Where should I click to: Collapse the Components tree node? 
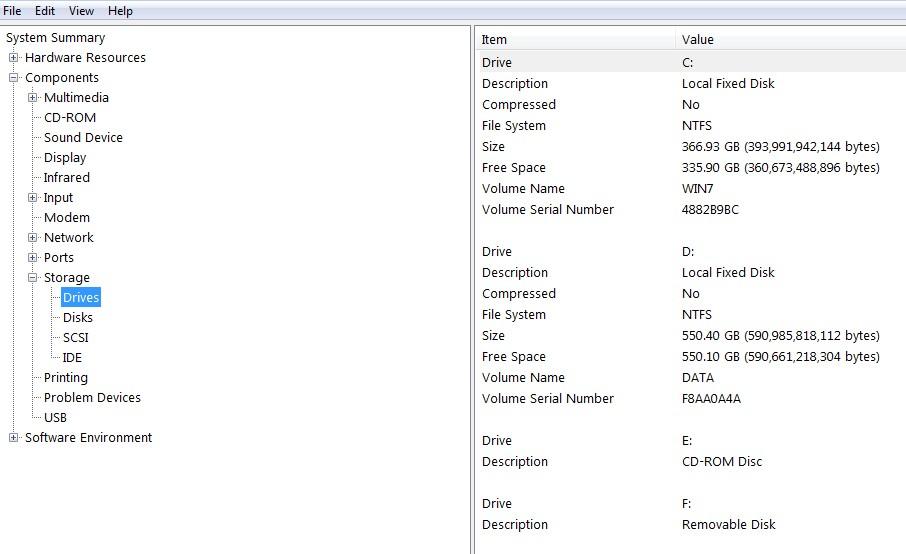point(14,78)
